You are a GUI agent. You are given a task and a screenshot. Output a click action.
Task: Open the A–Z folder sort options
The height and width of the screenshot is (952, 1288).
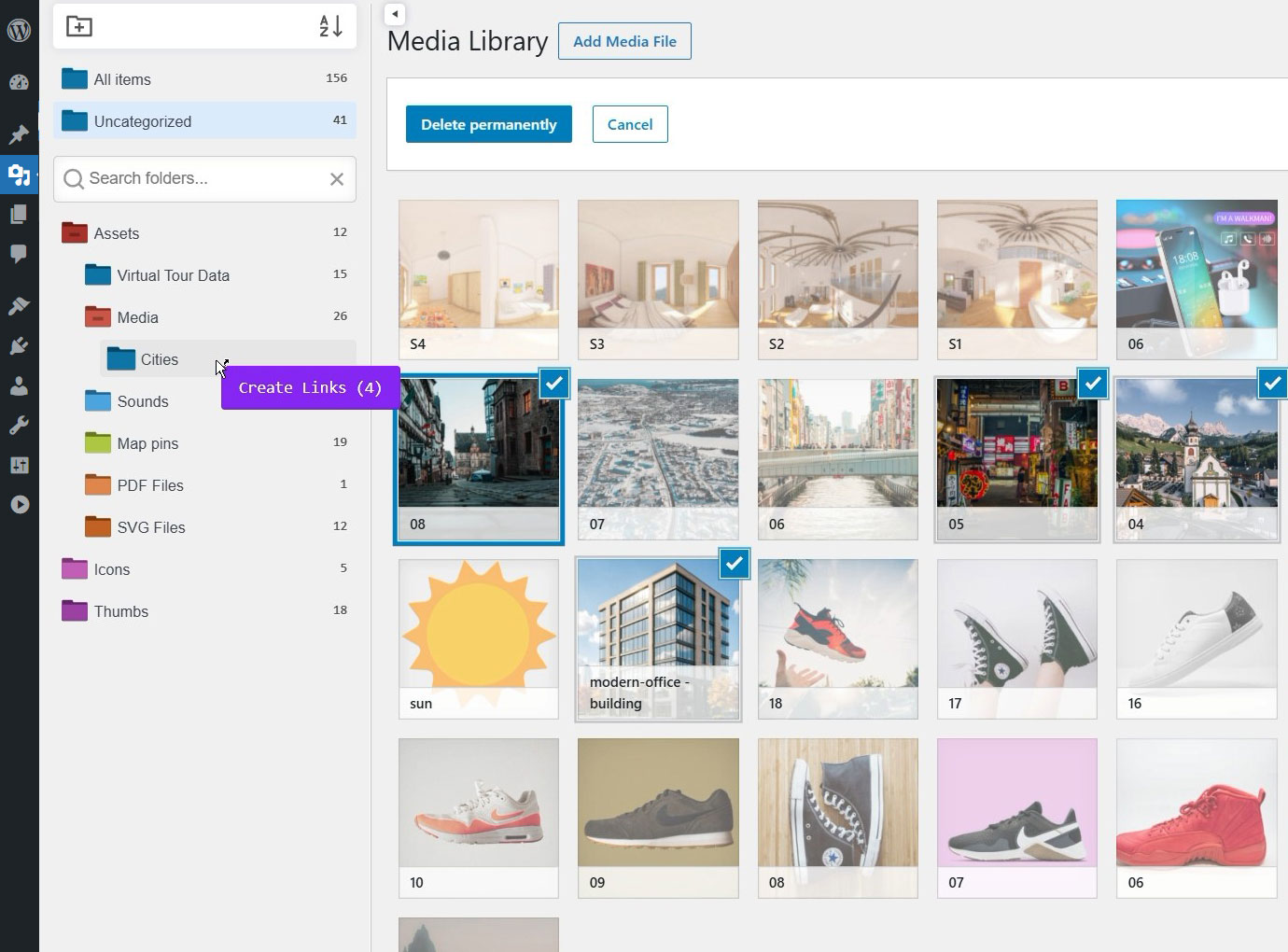330,26
